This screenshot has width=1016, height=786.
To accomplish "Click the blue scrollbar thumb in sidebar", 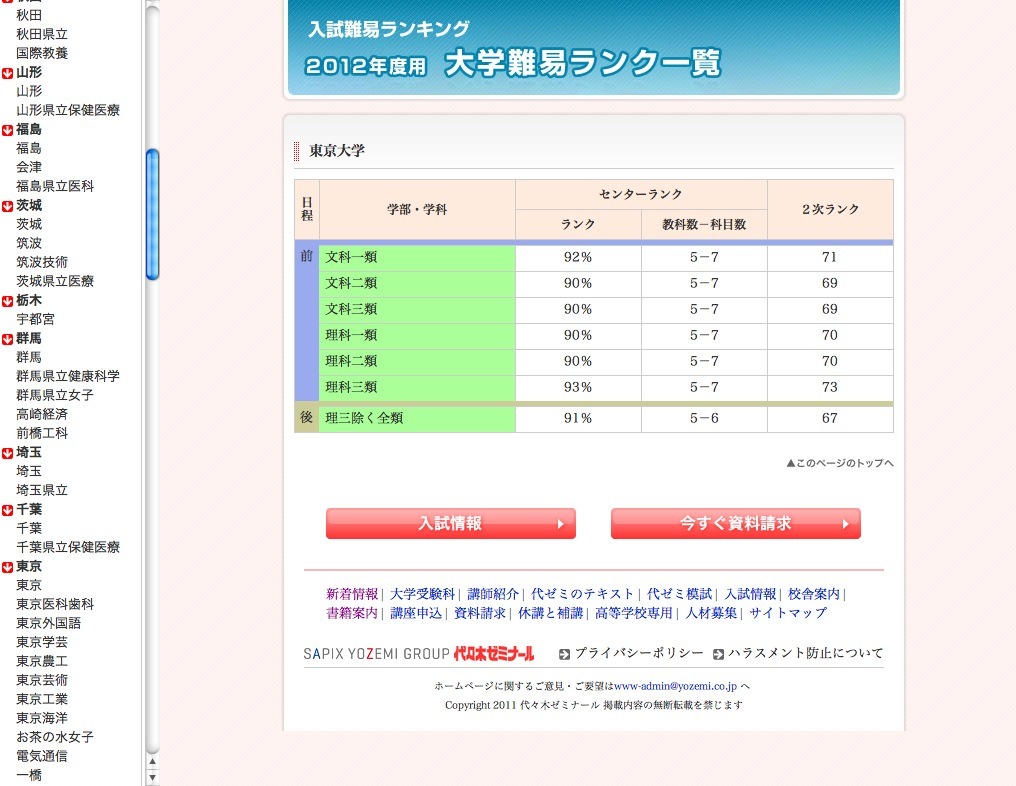I will tap(153, 205).
